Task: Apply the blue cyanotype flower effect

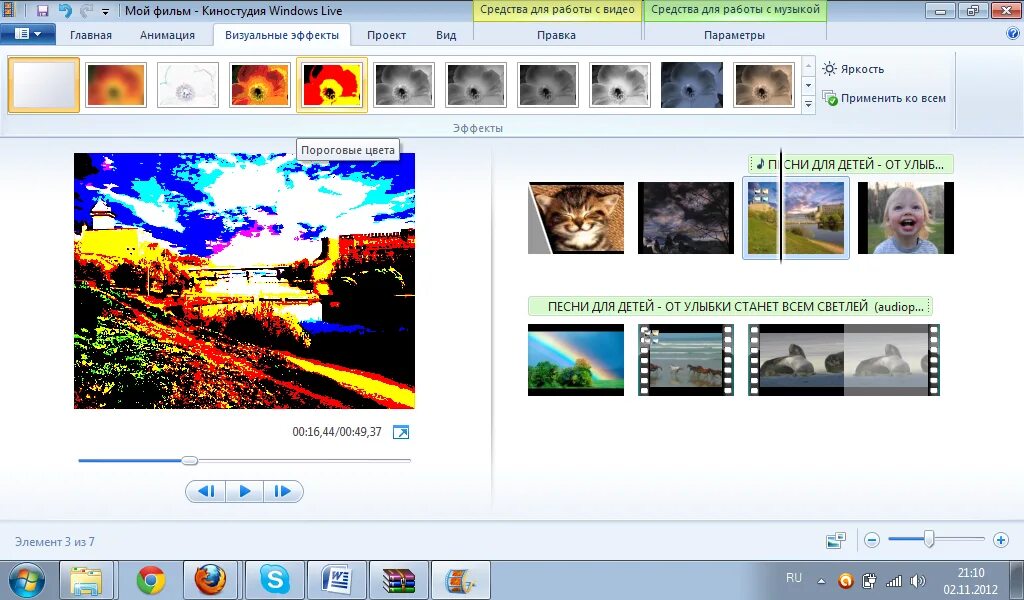Action: [x=692, y=85]
